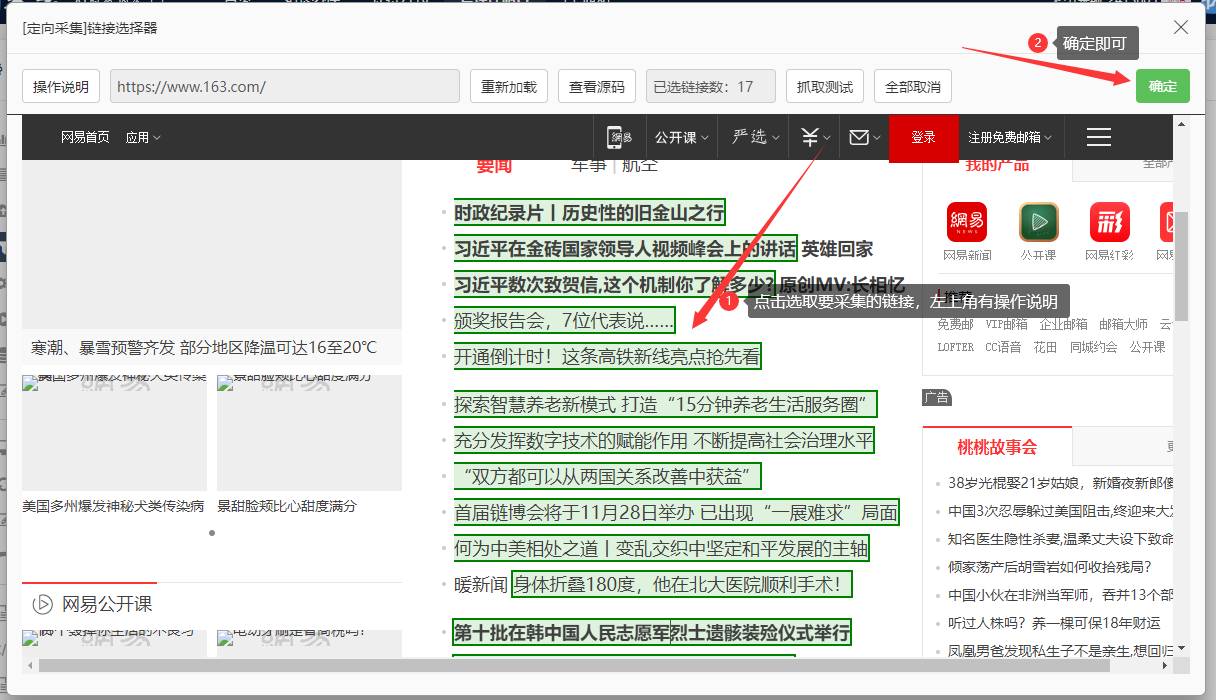
Task: Click the scroll-right arrow of horizontal scrollbar
Action: [x=1165, y=665]
